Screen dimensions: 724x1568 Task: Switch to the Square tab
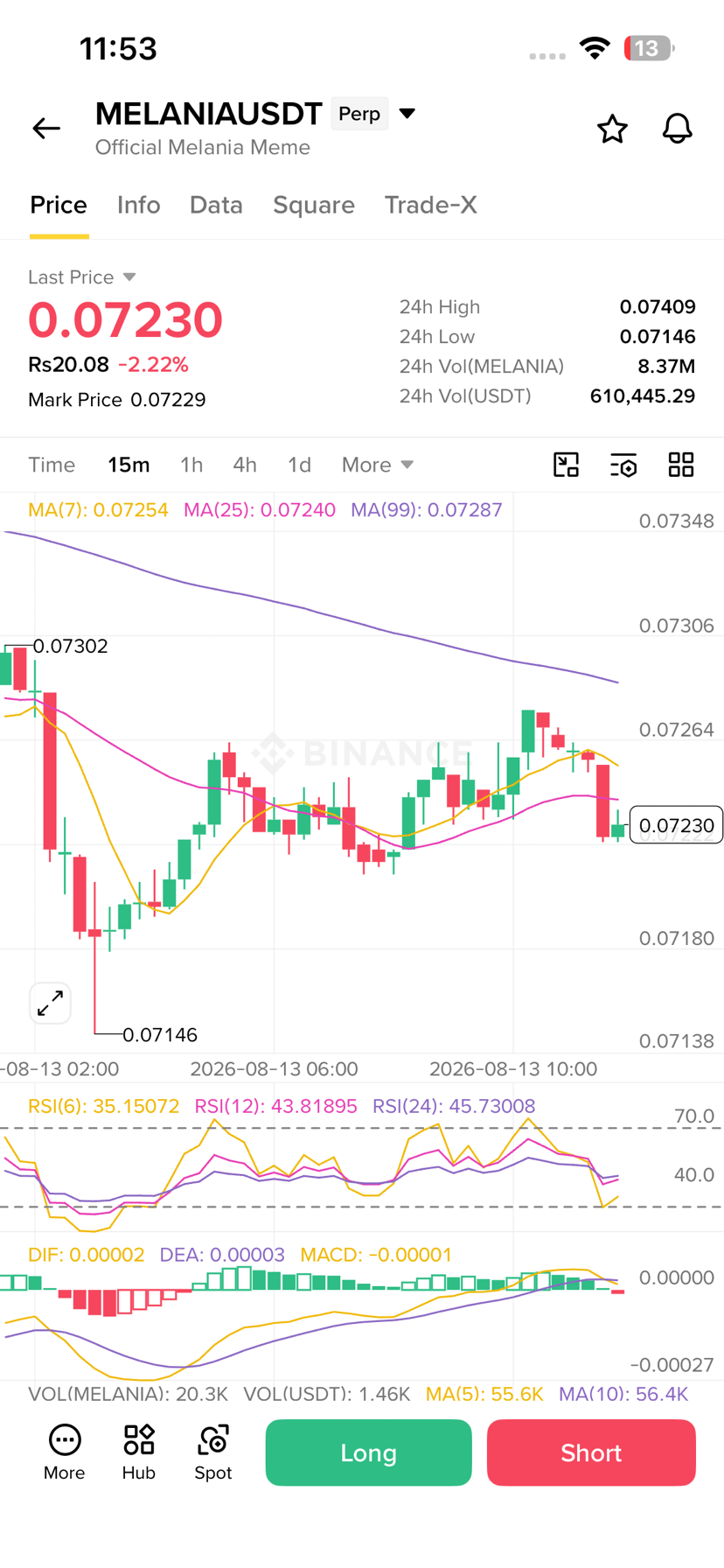(314, 205)
